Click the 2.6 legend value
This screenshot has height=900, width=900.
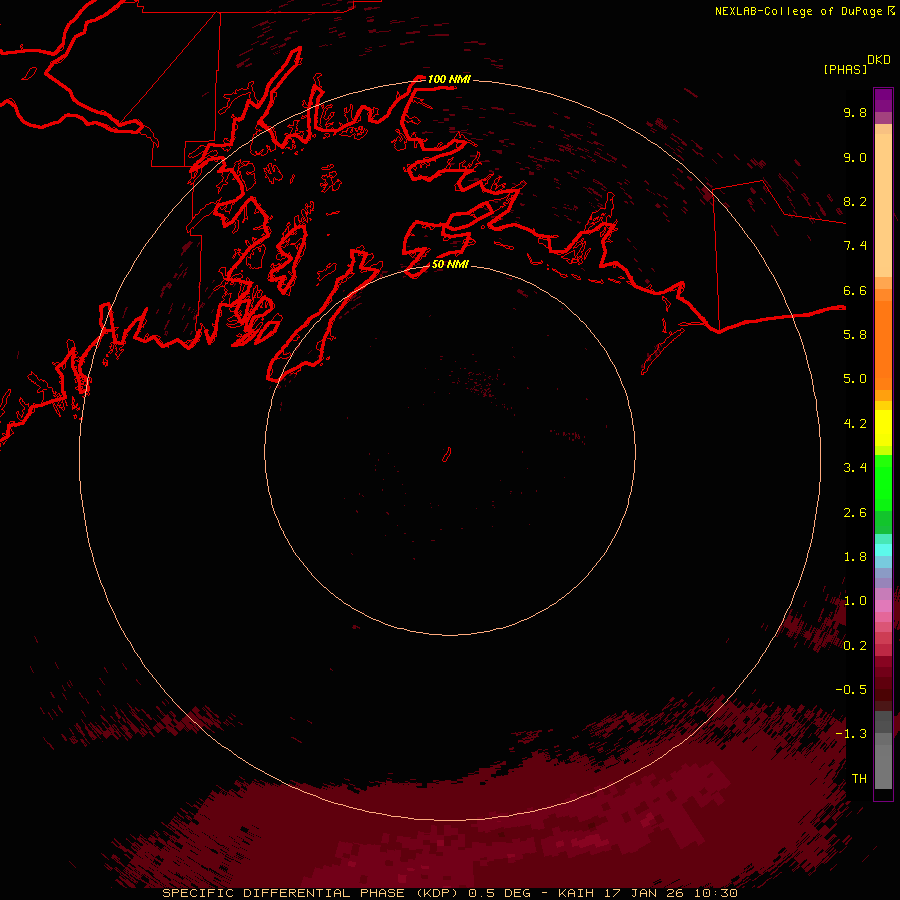click(x=855, y=513)
